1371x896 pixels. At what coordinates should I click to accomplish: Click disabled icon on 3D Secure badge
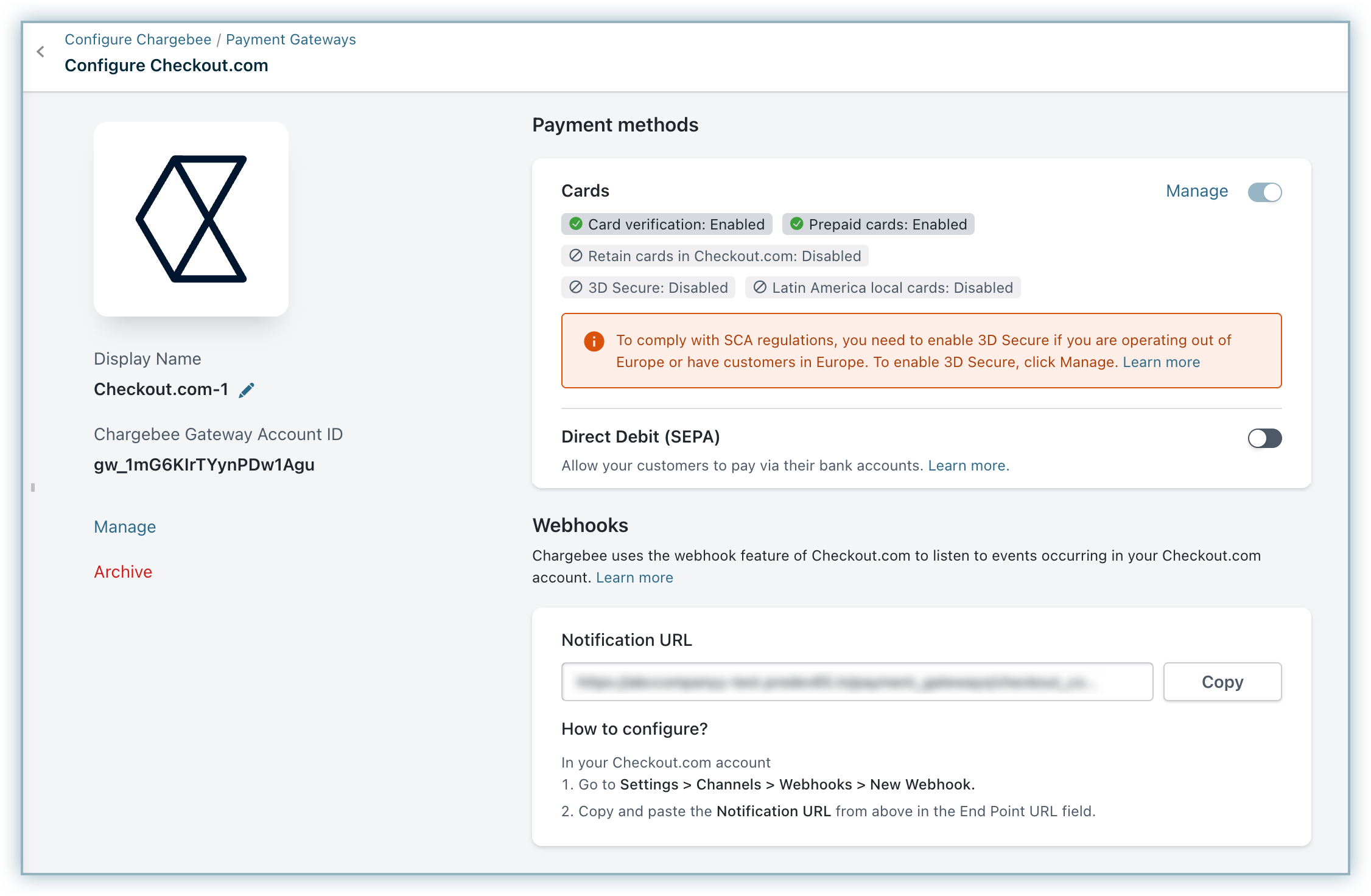(x=575, y=287)
